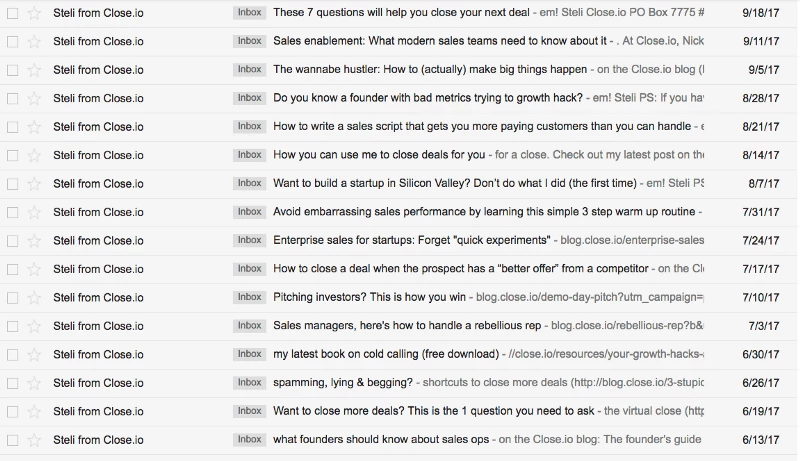This screenshot has width=800, height=461.
Task: Tick checkbox for the 8/28/17 email
Action: 12,99
